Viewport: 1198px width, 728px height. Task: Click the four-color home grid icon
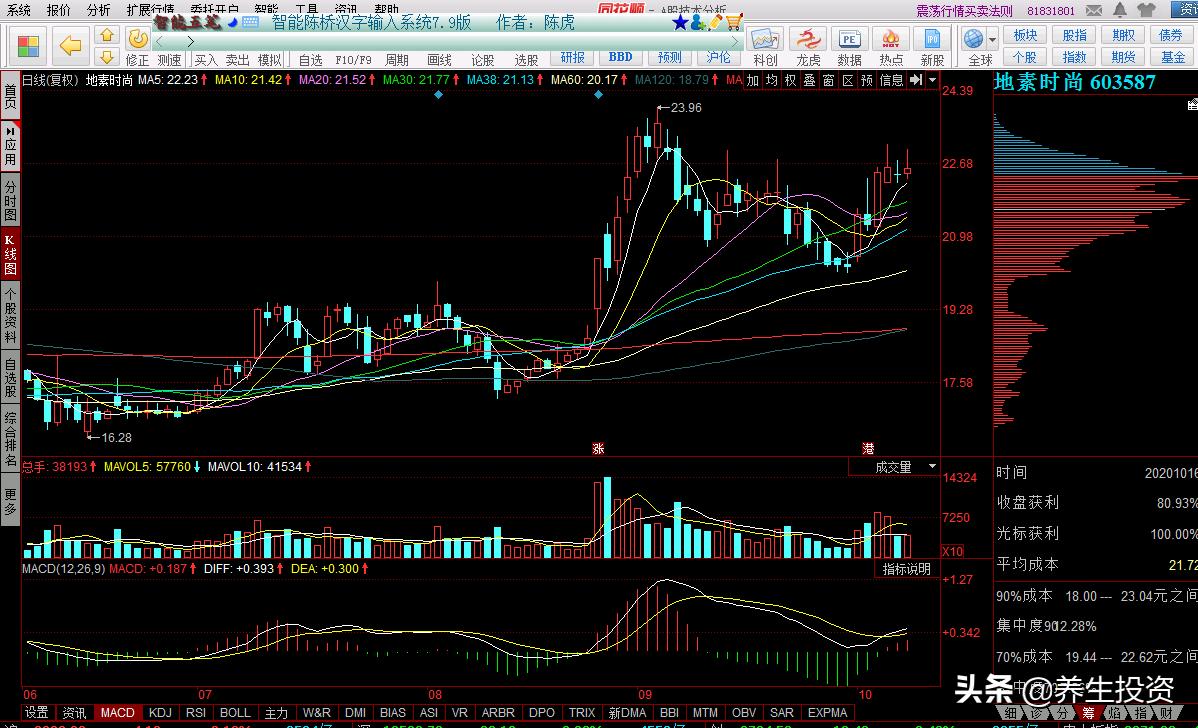tap(28, 46)
